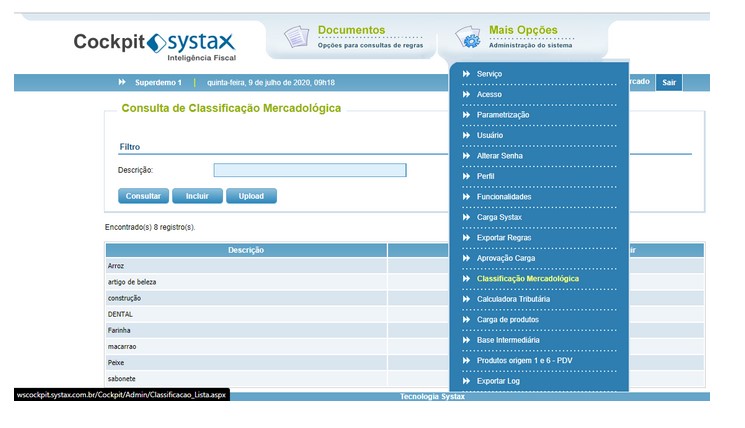Click the Tecnologia Systax footer text

(432, 396)
